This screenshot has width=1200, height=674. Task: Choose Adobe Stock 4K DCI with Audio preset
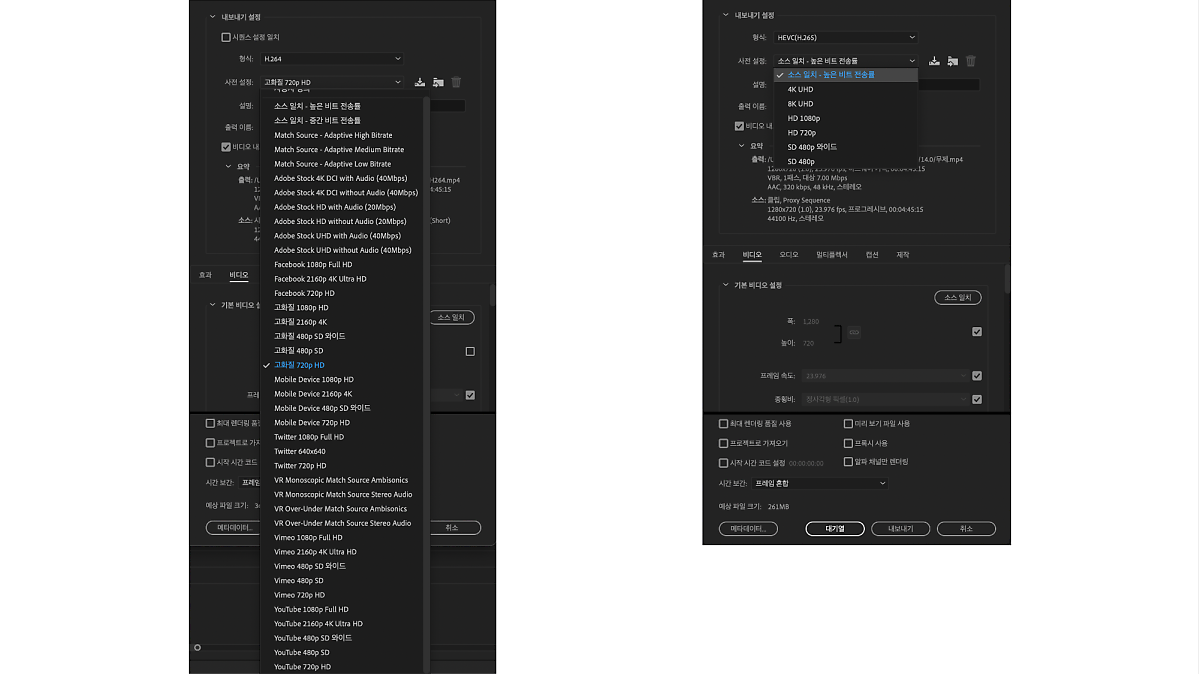(x=342, y=178)
